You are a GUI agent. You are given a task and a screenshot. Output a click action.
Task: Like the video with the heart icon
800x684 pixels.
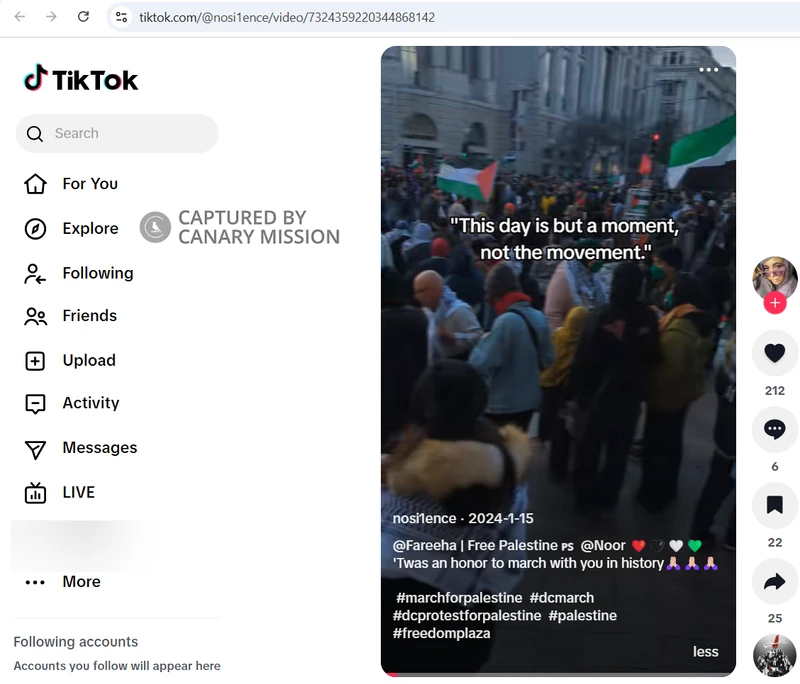tap(774, 353)
